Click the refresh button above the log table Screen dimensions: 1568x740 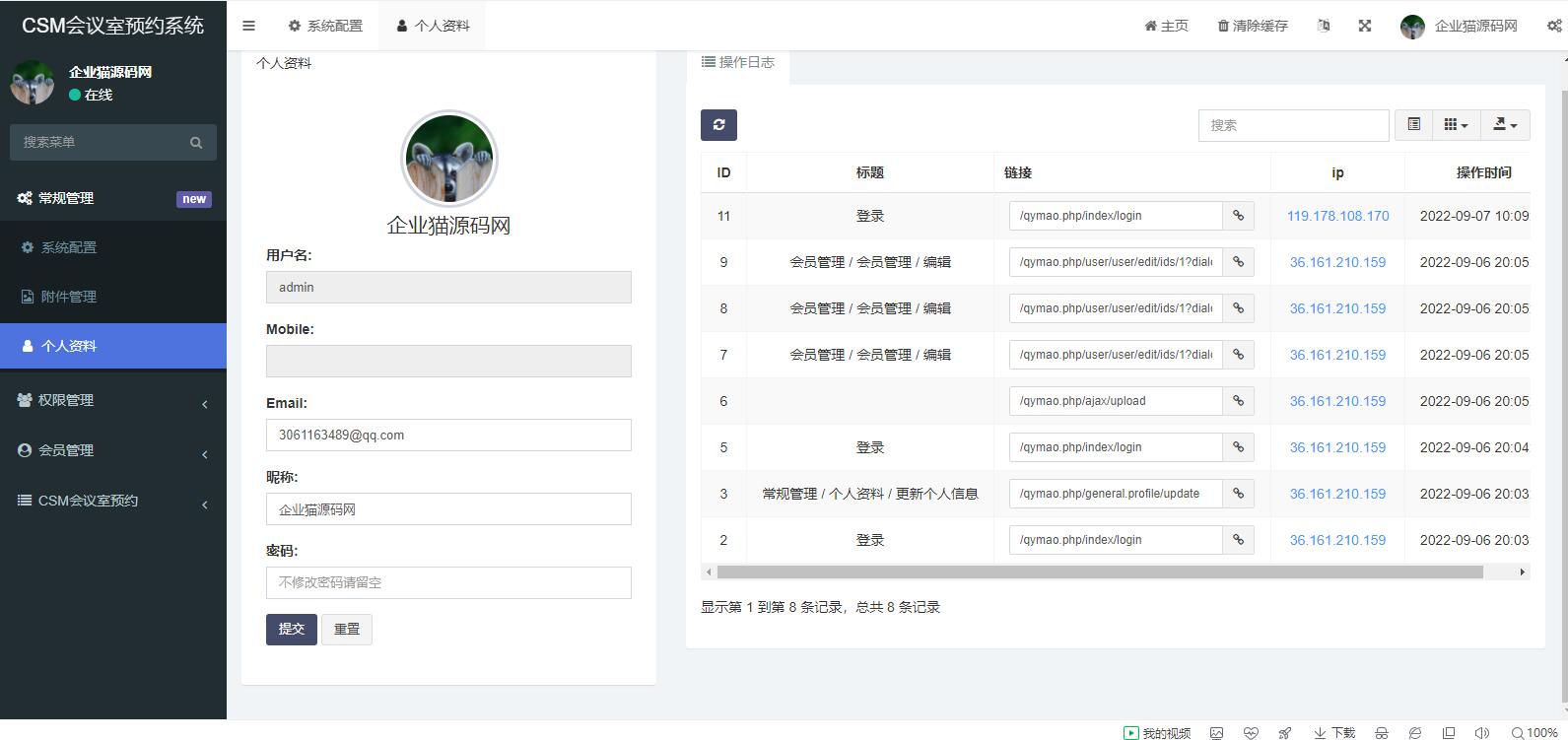pyautogui.click(x=718, y=124)
